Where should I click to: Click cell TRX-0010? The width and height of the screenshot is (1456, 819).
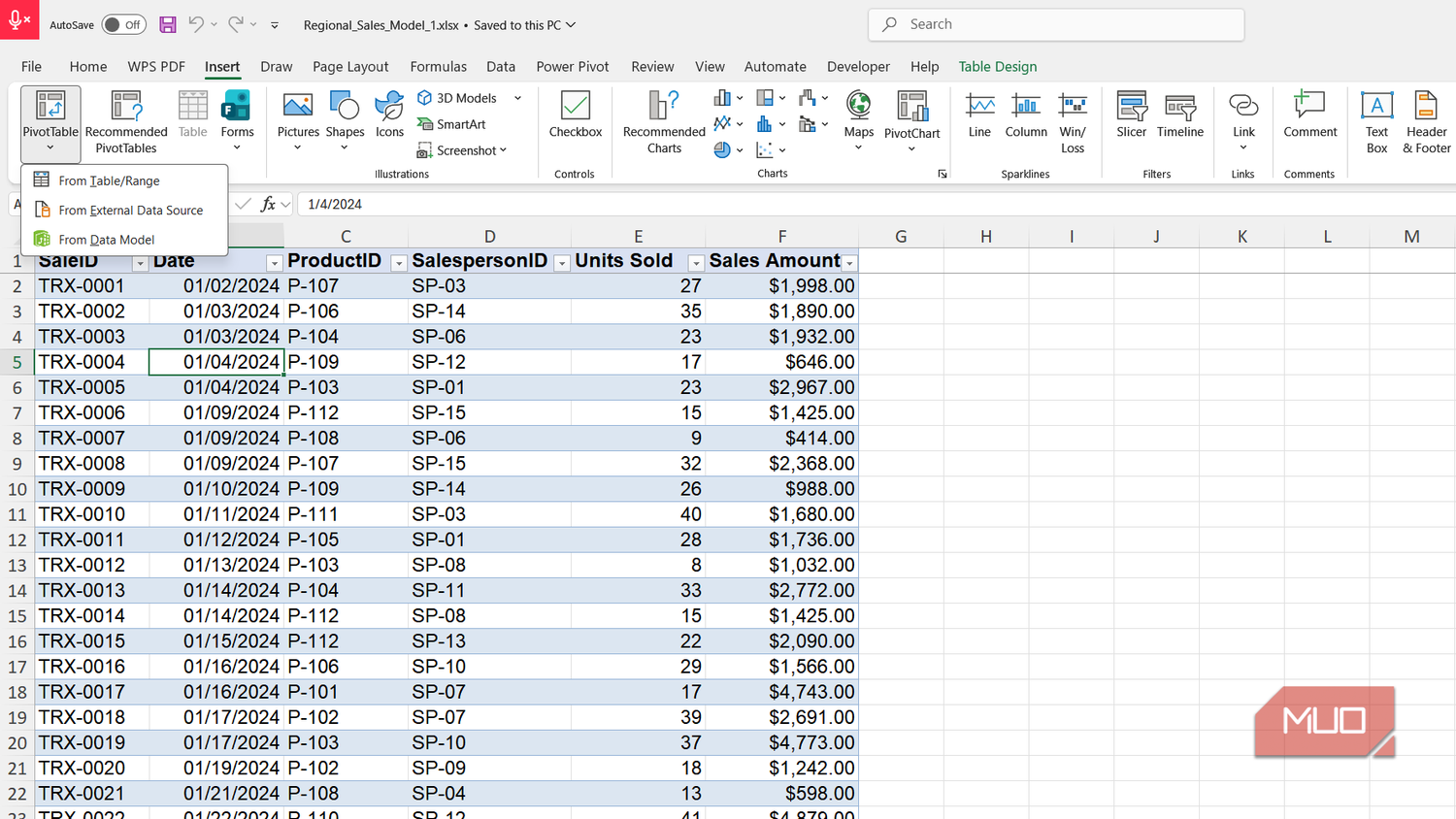point(91,514)
